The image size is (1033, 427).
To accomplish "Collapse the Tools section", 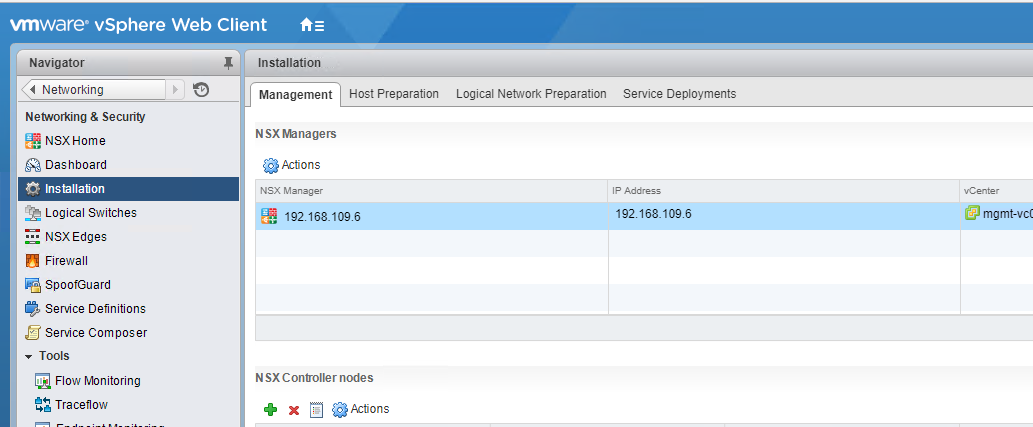I will click(x=29, y=357).
